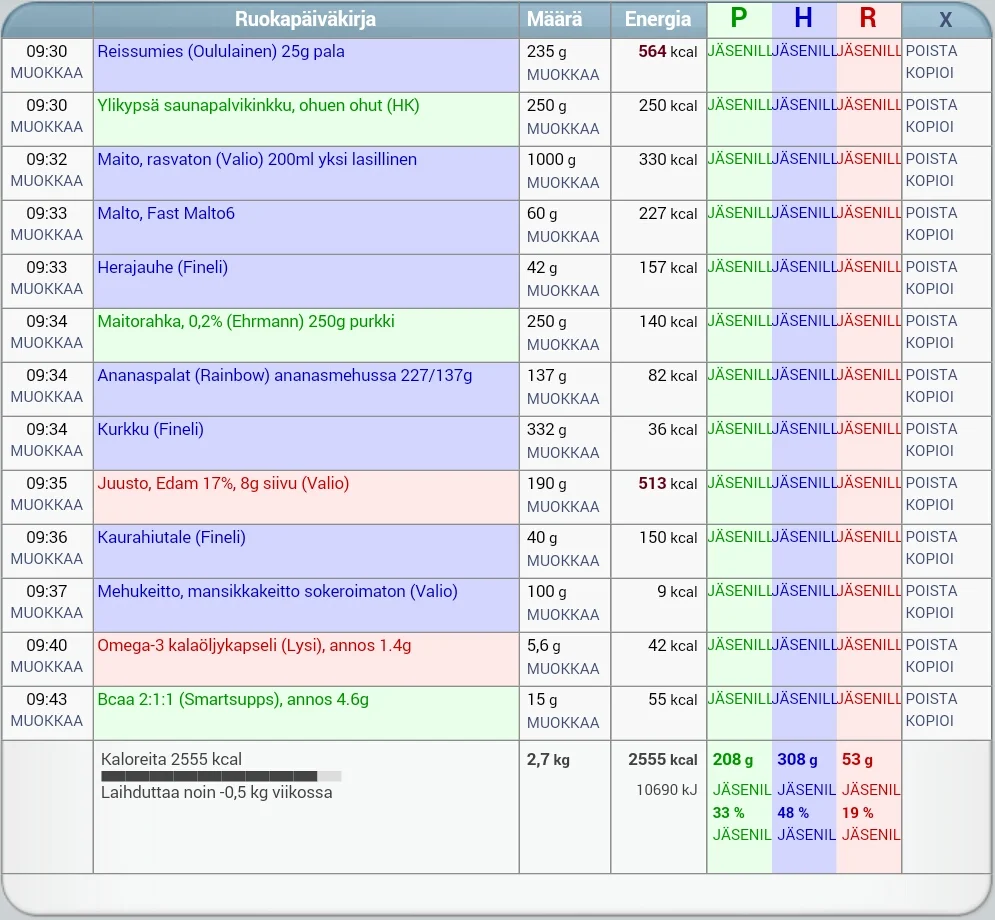Click the calorie progress bar
Screen dimensions: 995x920
(x=218, y=775)
